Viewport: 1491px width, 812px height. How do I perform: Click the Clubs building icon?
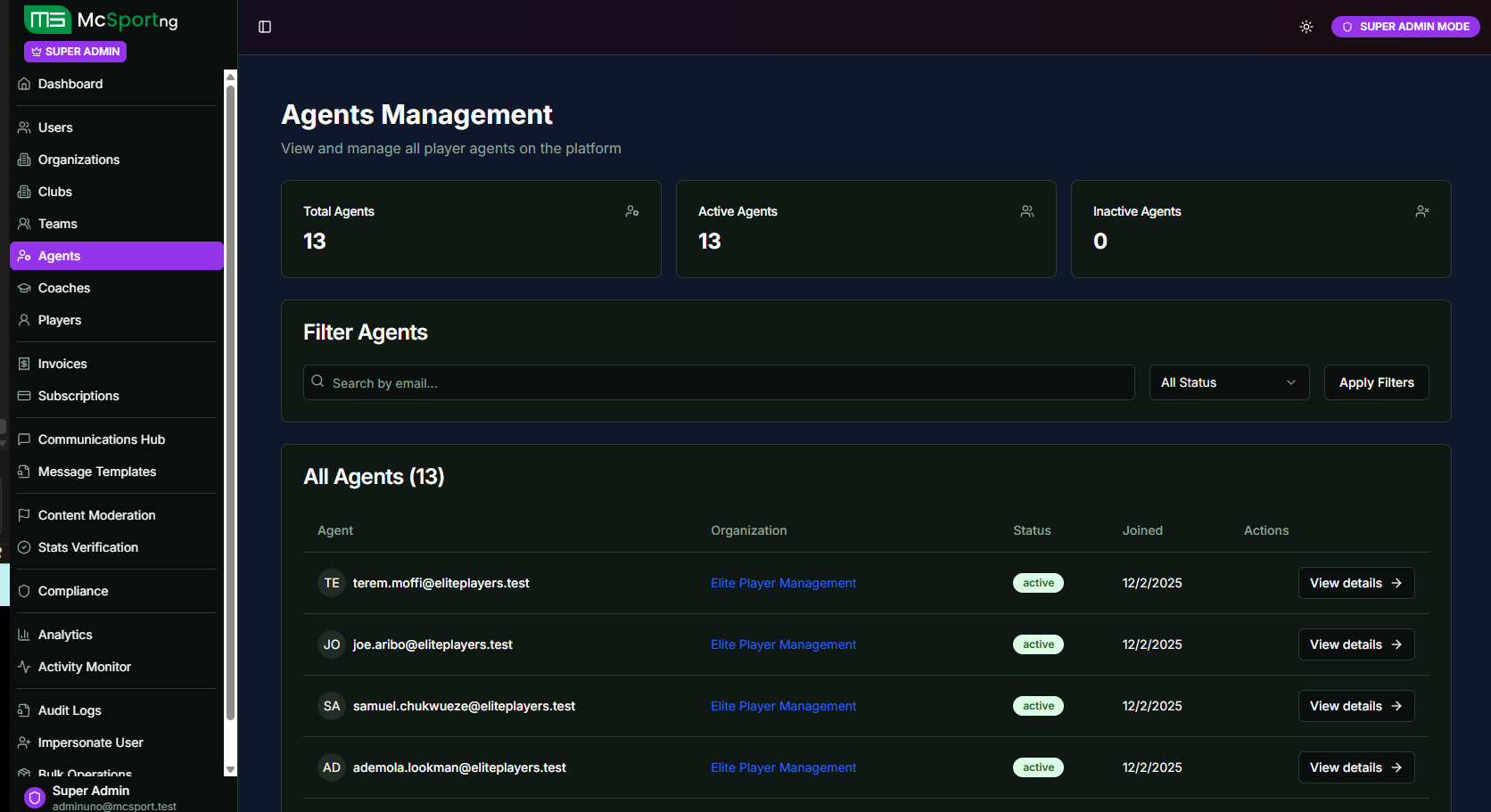pos(24,192)
